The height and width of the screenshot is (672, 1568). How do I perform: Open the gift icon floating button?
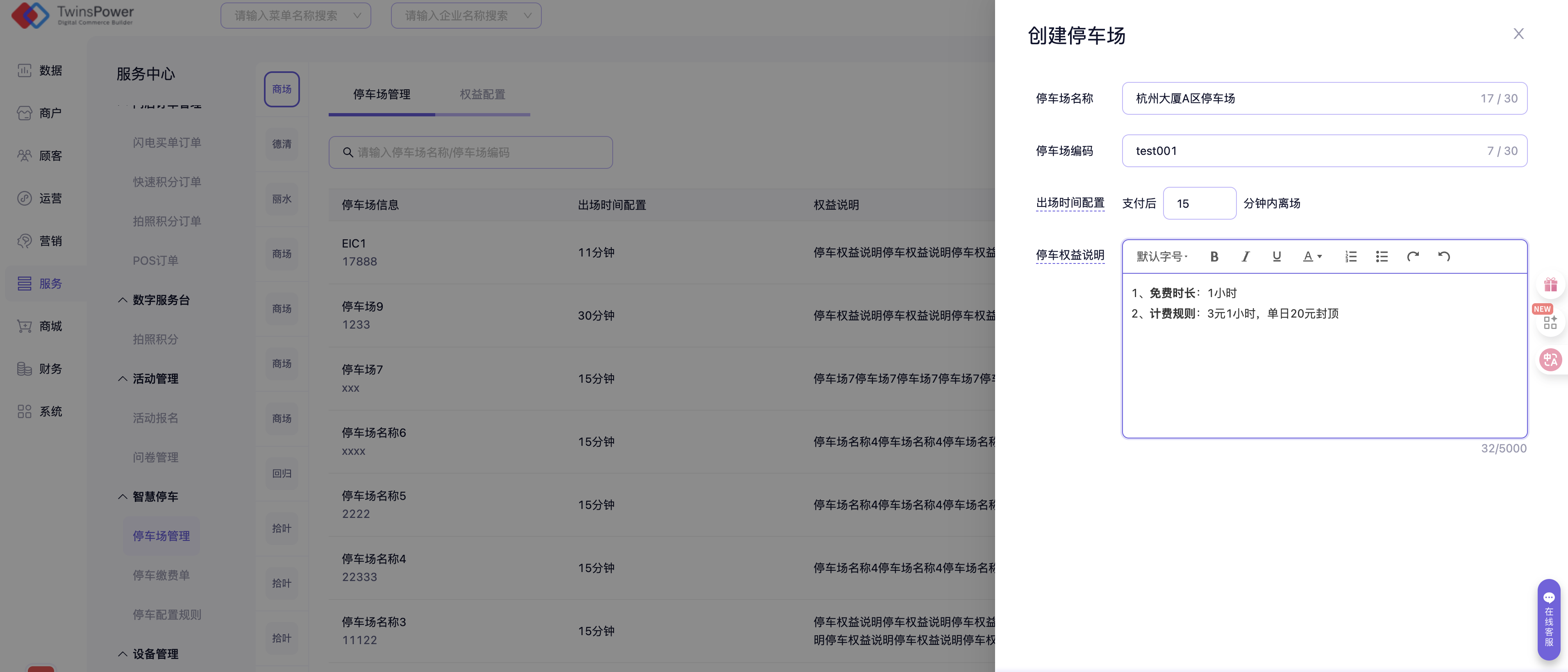point(1550,285)
